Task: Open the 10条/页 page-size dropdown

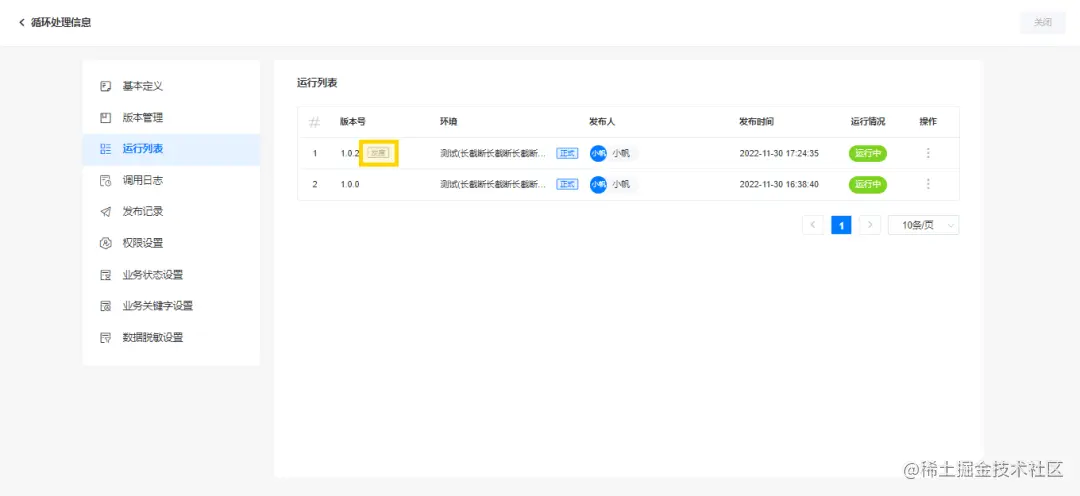Action: tap(924, 225)
